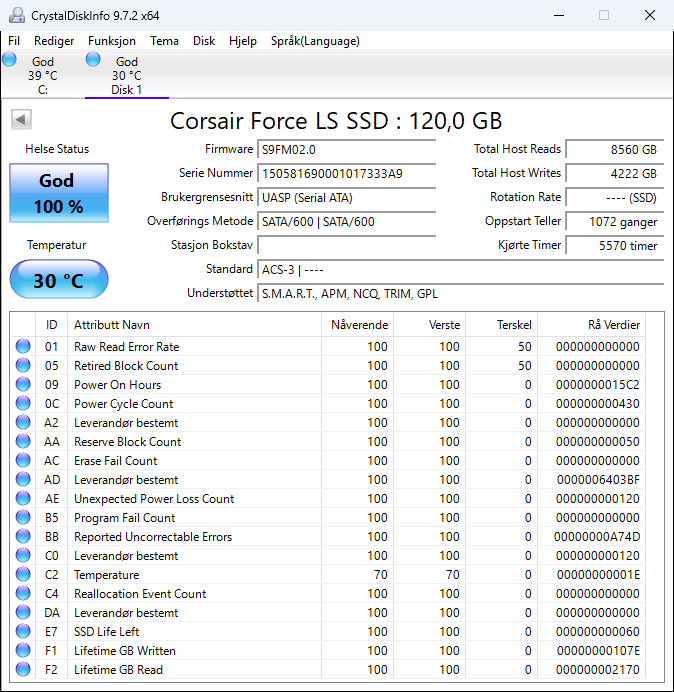Image resolution: width=674 pixels, height=692 pixels.
Task: Click the status icon for Temperature attribute
Action: click(23, 574)
